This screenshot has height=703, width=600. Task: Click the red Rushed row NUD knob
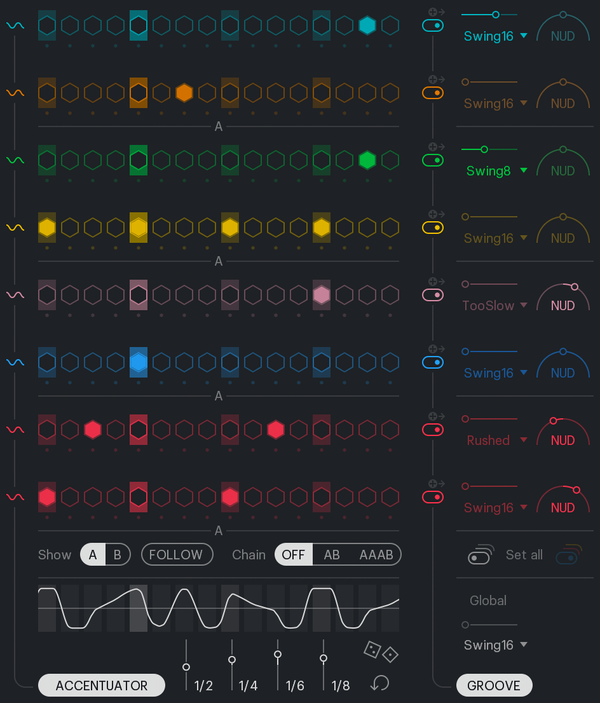point(563,431)
